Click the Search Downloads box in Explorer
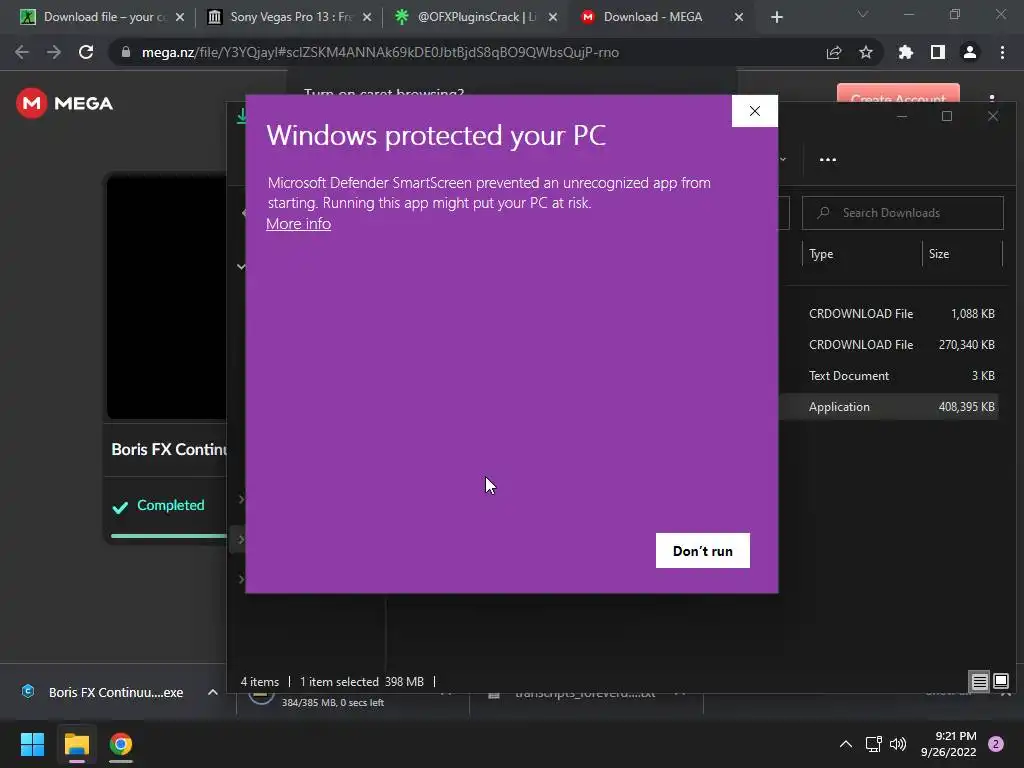This screenshot has height=768, width=1024. [903, 213]
